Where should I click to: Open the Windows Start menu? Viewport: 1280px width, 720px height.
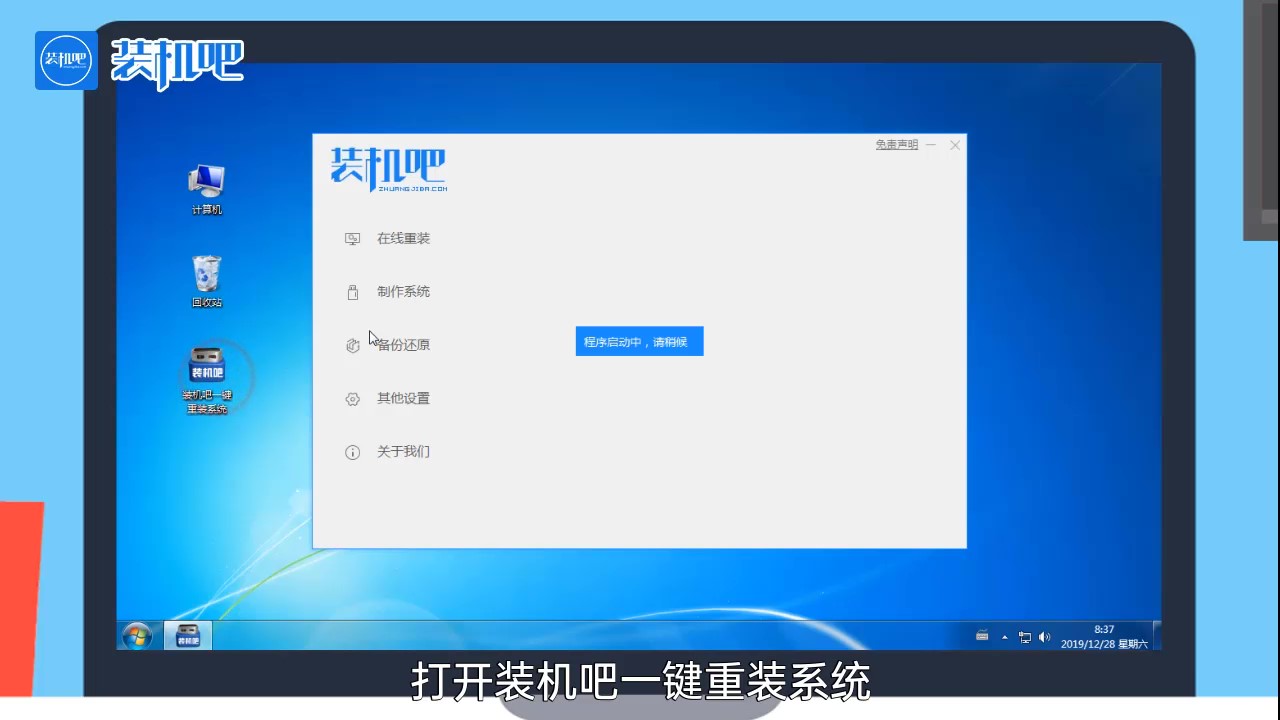point(135,636)
